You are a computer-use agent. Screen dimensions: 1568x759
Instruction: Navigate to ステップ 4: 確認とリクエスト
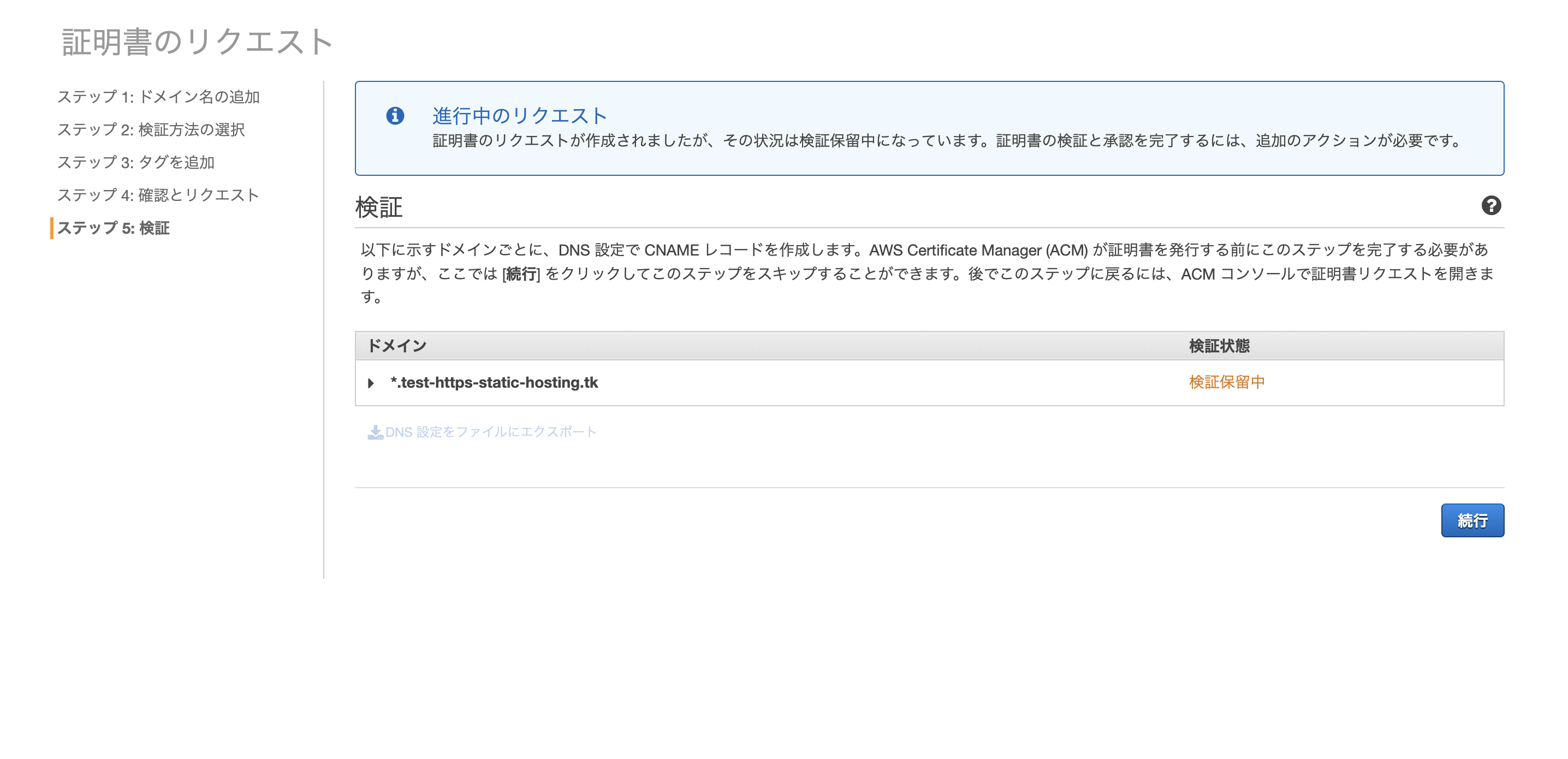(158, 195)
